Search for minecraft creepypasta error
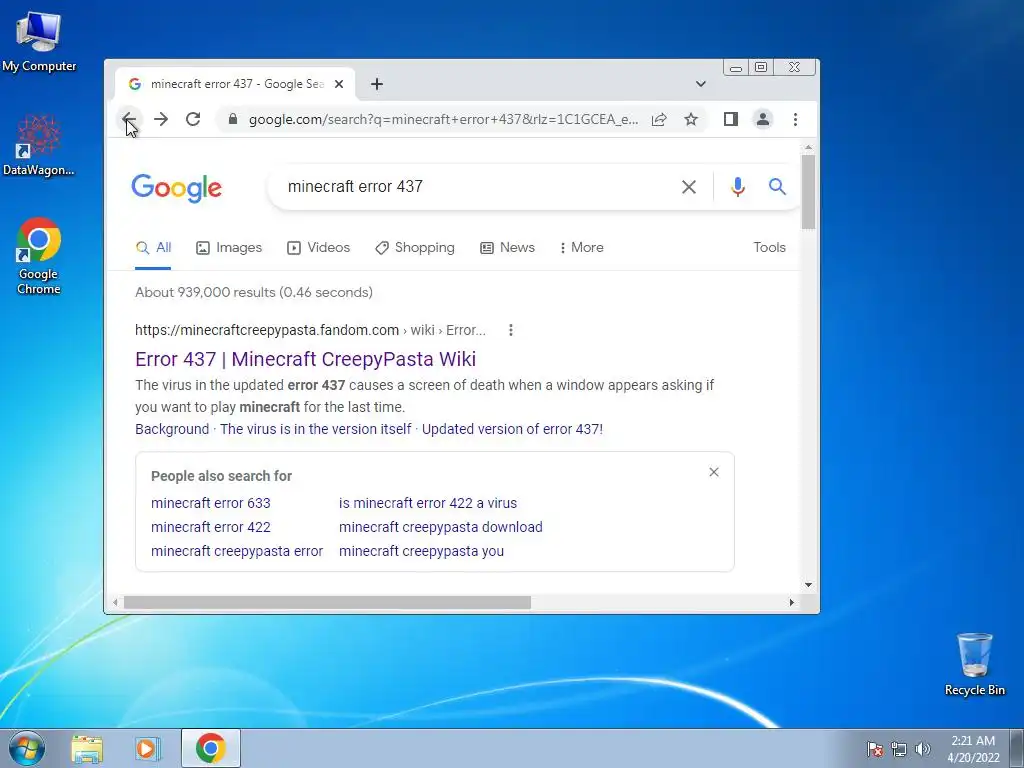This screenshot has width=1024, height=768. tap(237, 551)
